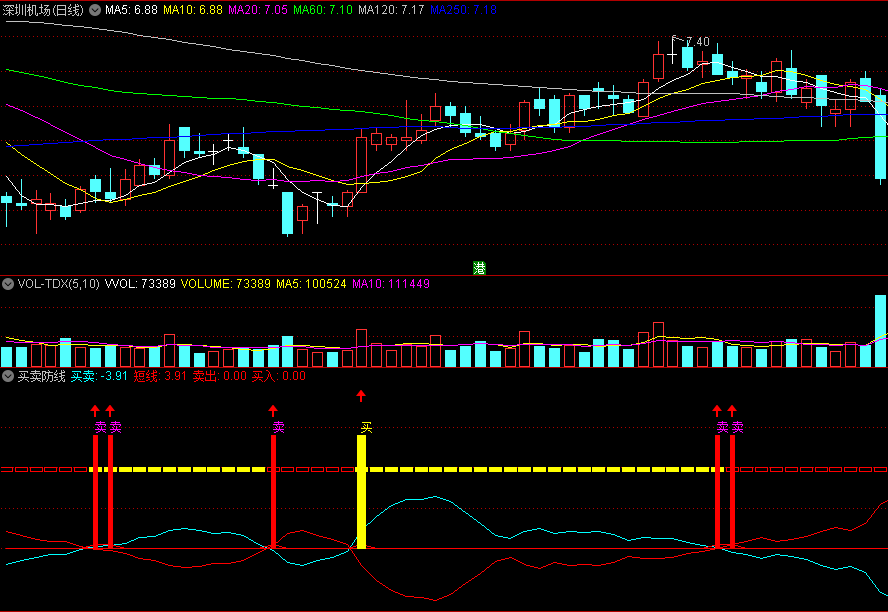This screenshot has width=888, height=612.
Task: Click the volume MA5: 100524 label
Action: (311, 284)
